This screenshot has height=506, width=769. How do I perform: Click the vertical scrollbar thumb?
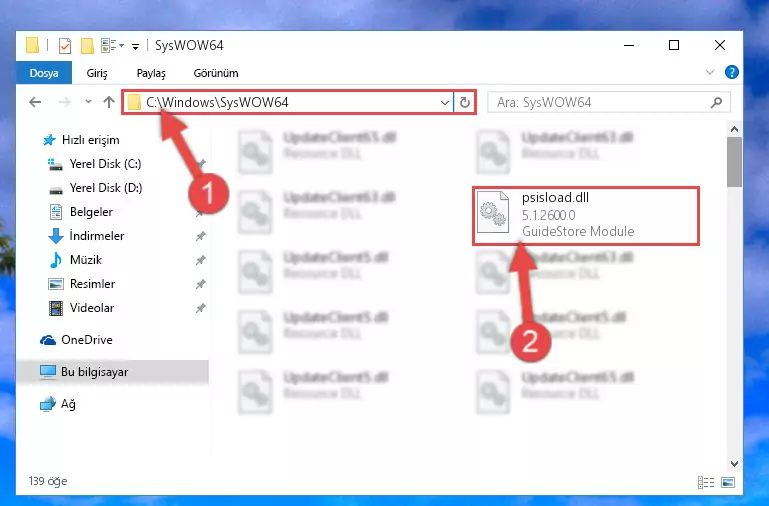click(x=734, y=162)
